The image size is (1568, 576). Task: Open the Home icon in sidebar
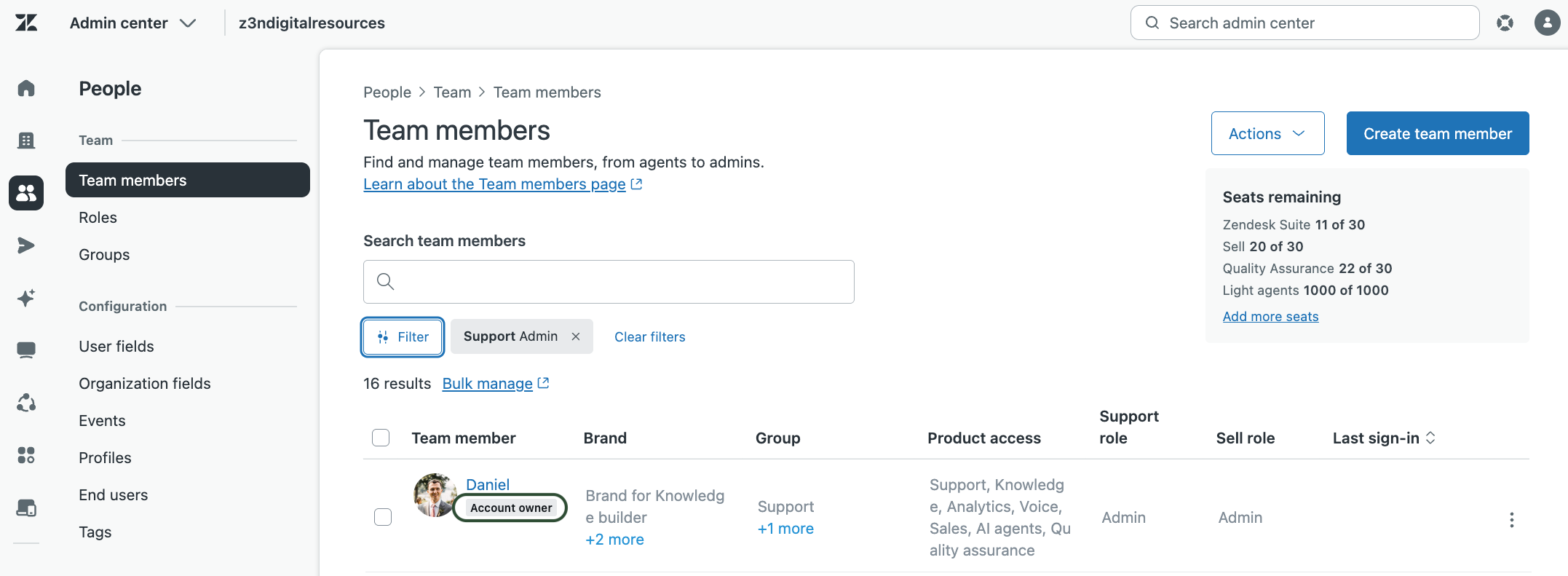(26, 88)
